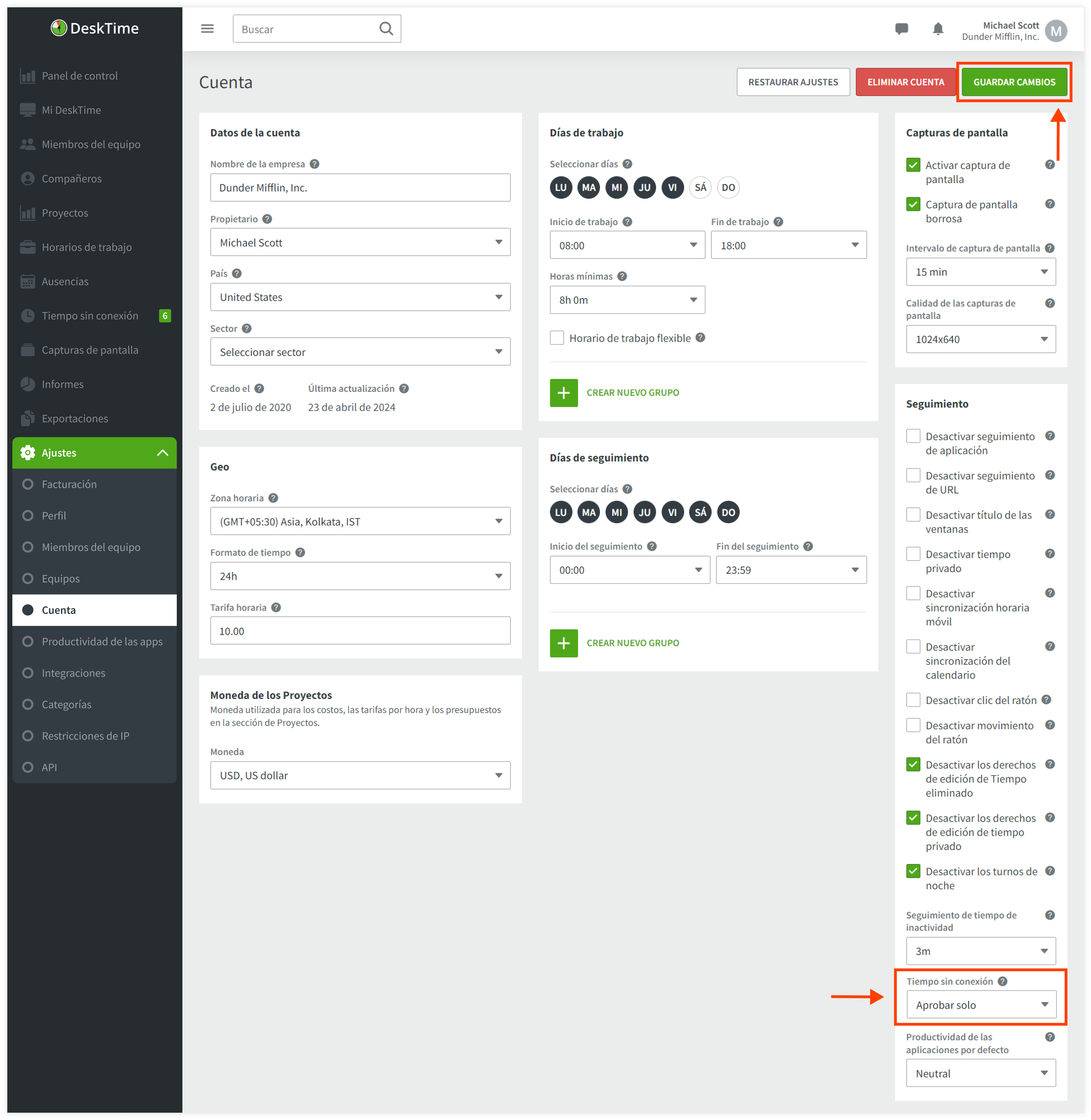Click help icon next to Tarifa horaria
This screenshot has width=1091, height=1120.
pyautogui.click(x=276, y=608)
